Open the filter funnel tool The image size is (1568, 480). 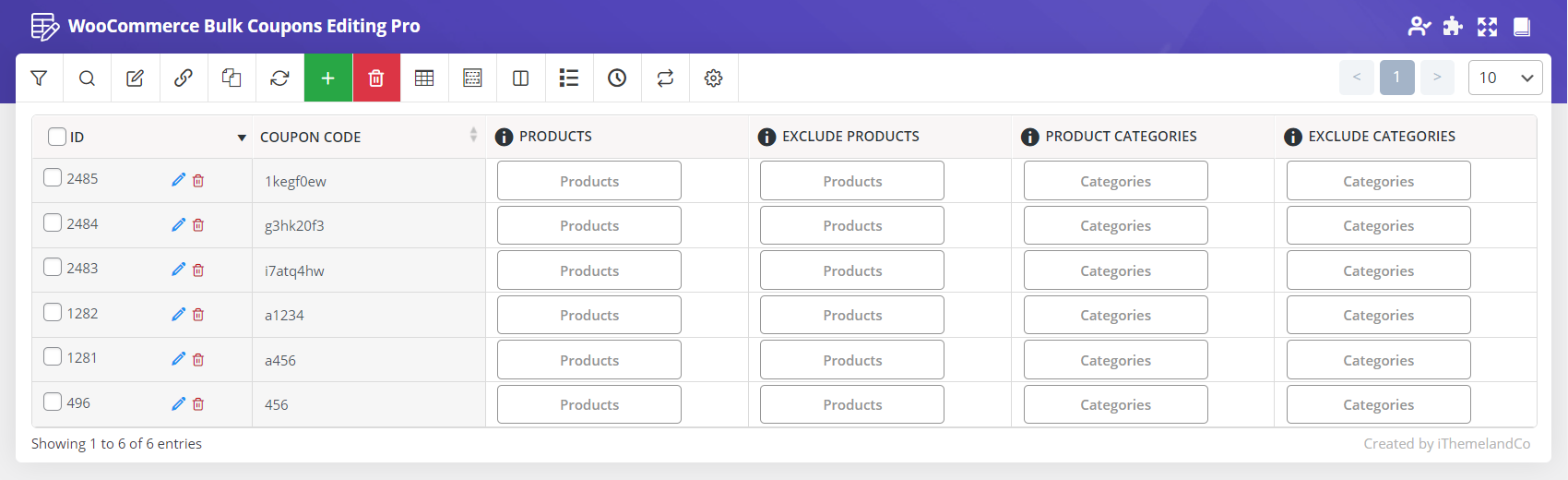tap(39, 78)
